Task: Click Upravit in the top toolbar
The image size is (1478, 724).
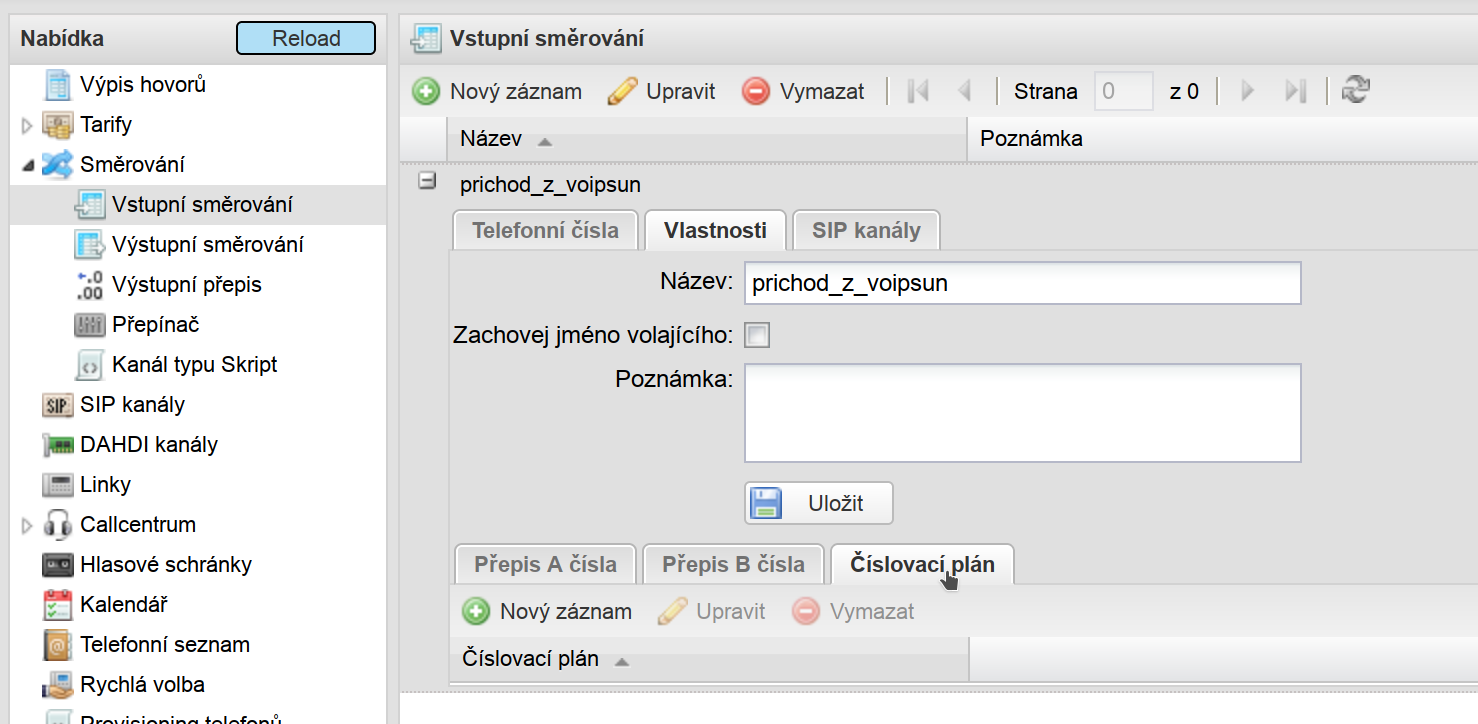Action: 662,91
